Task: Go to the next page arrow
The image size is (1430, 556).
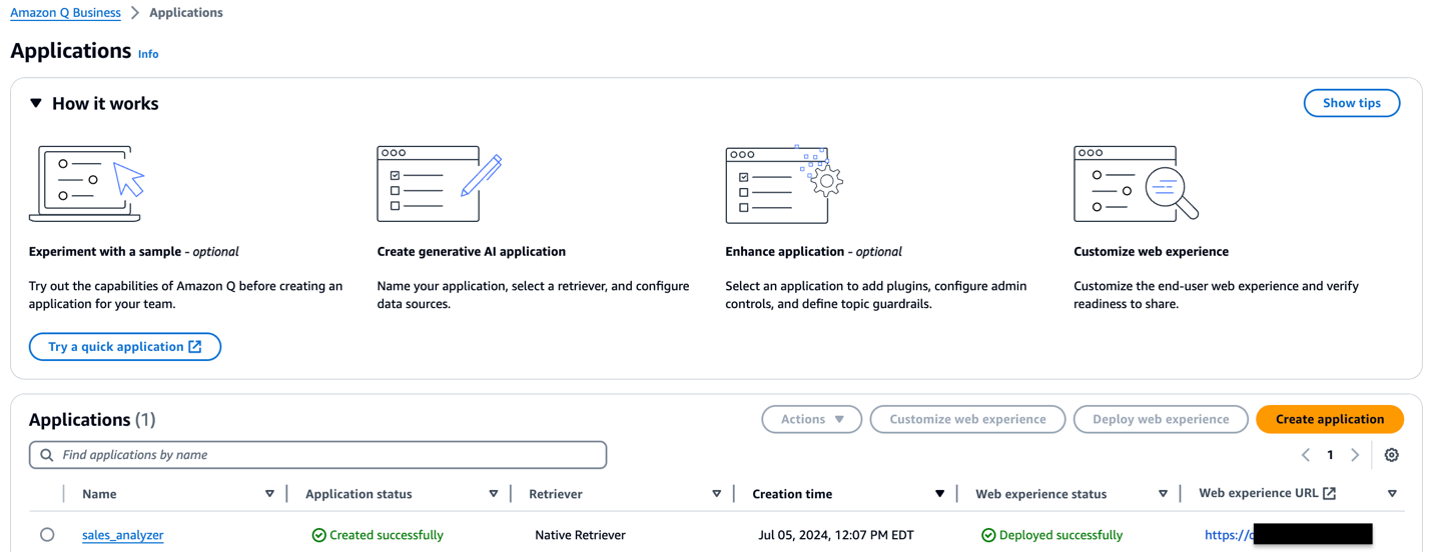Action: click(1355, 455)
